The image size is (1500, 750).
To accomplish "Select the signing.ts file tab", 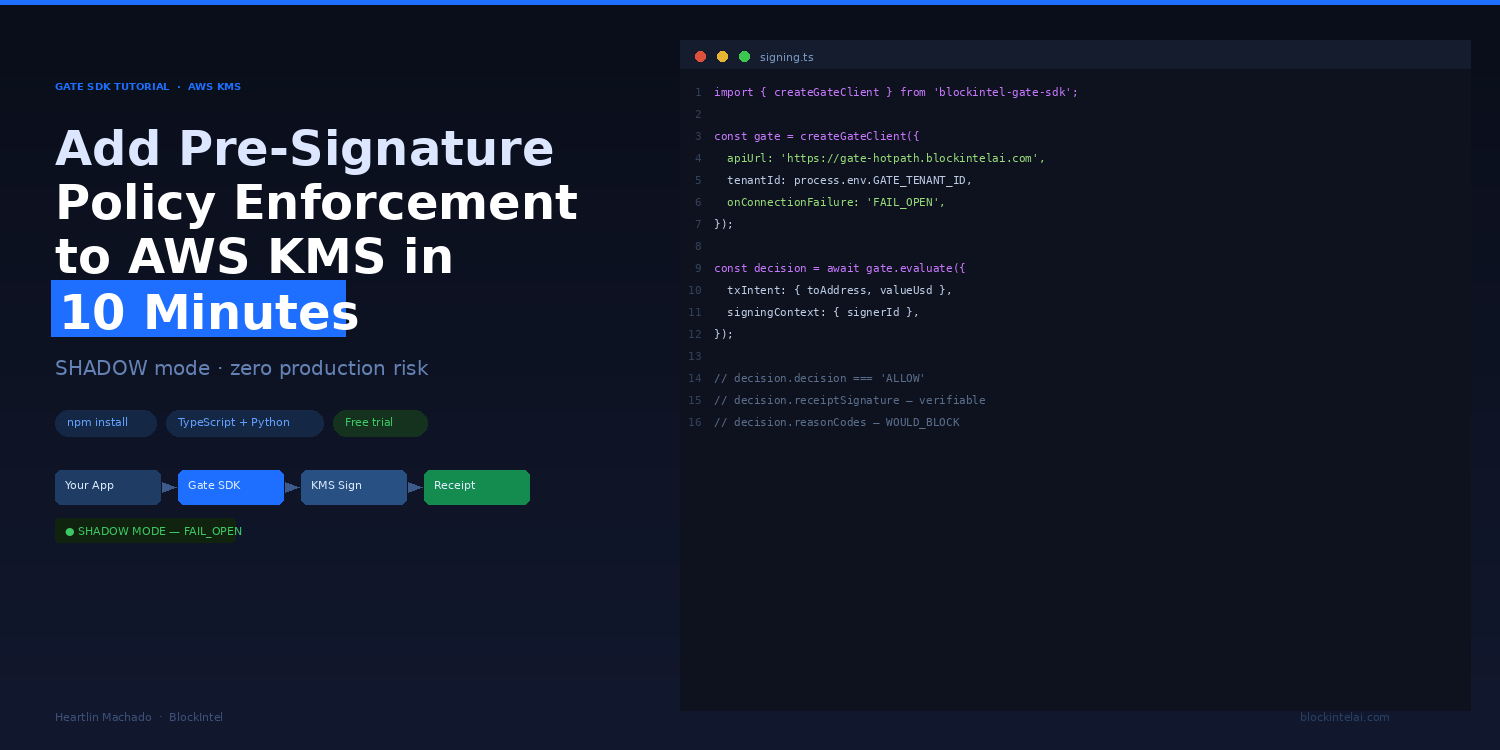I will tap(787, 57).
